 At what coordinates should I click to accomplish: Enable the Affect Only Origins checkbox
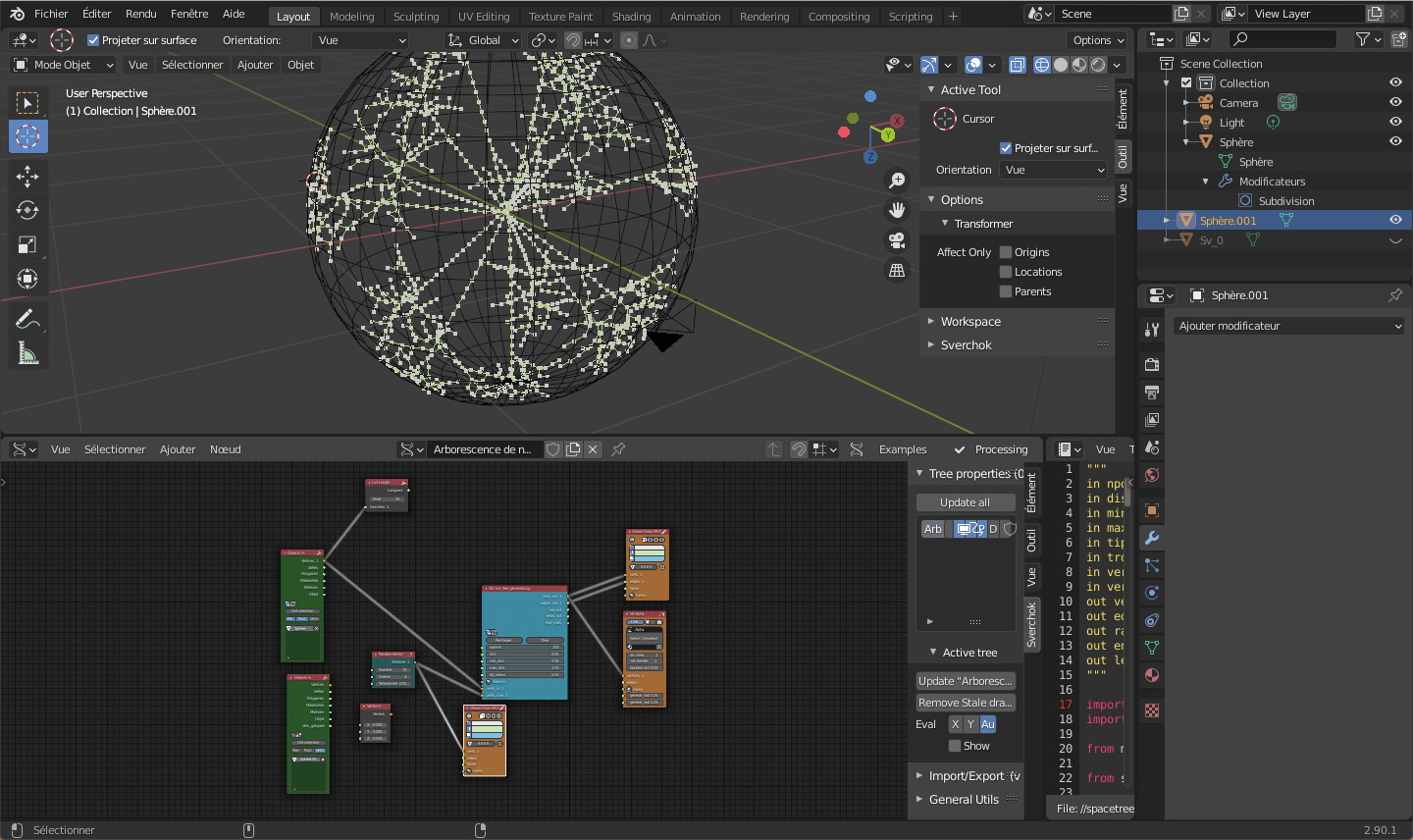(1006, 252)
